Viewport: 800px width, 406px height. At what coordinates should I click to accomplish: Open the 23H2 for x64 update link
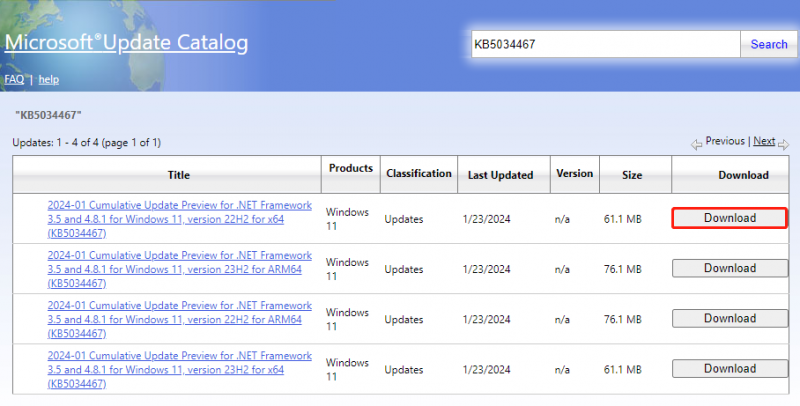pos(180,369)
